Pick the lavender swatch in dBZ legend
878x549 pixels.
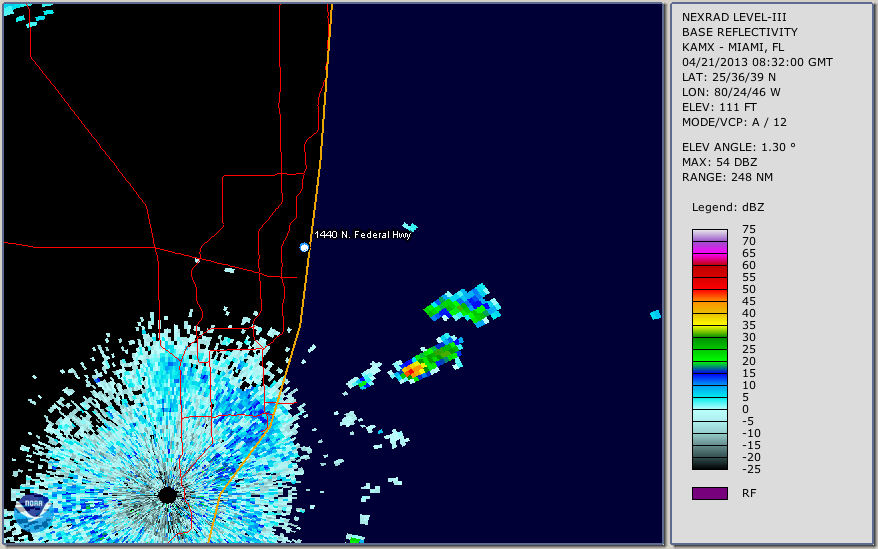point(709,235)
